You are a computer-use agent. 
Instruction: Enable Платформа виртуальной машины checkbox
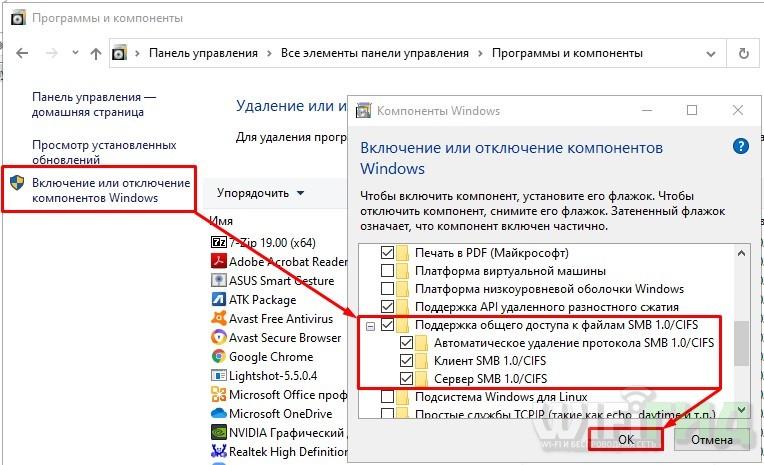pos(387,271)
